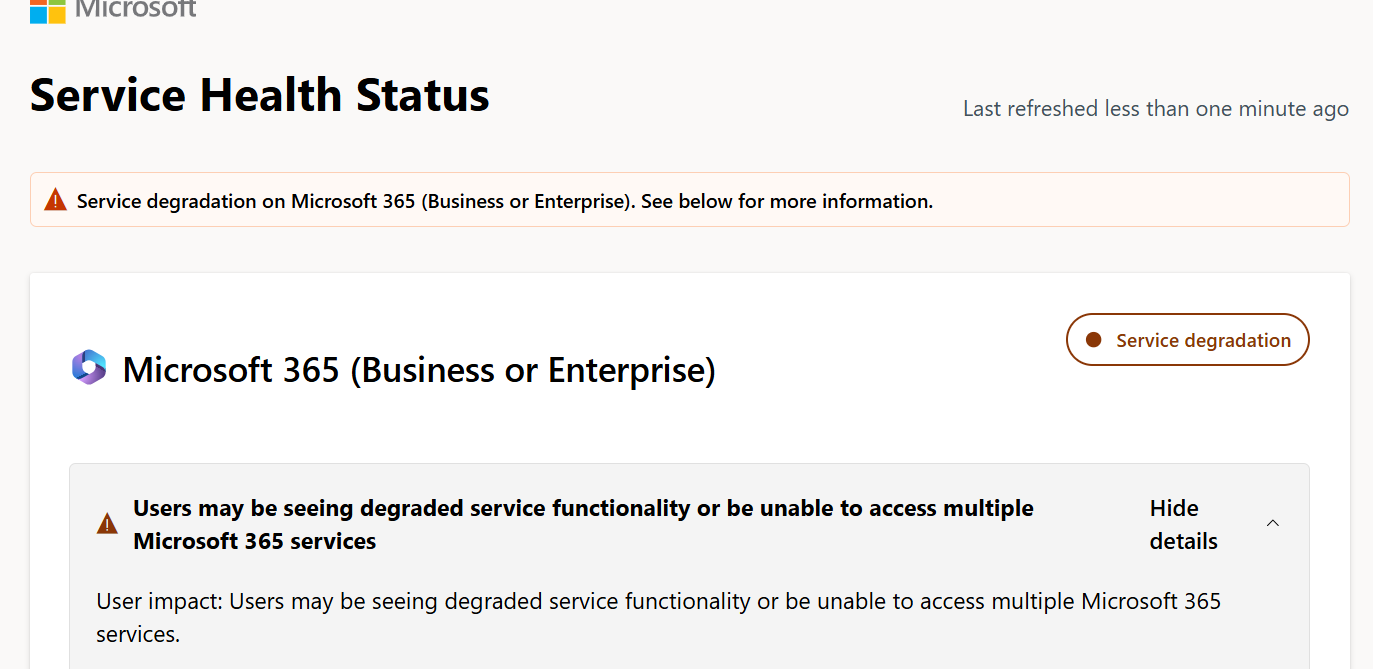This screenshot has width=1373, height=669.
Task: Click the Service Health Status page heading
Action: coord(260,95)
